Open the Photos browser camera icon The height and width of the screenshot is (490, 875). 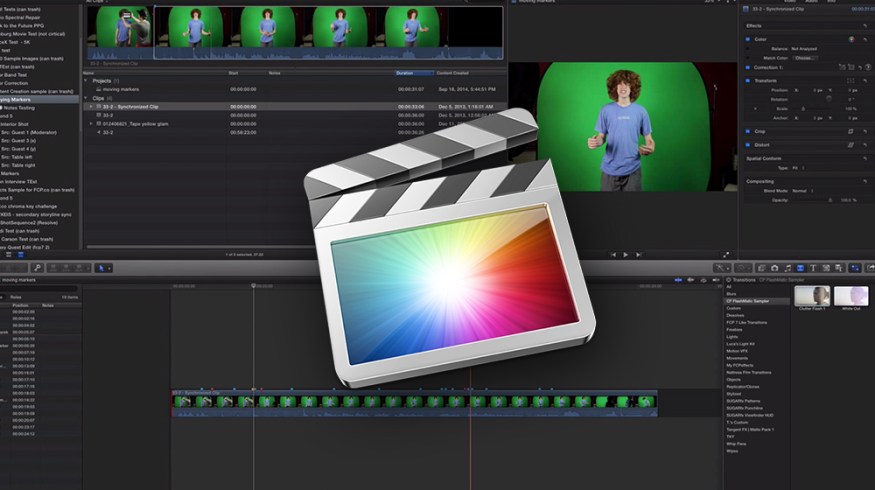pyautogui.click(x=774, y=268)
